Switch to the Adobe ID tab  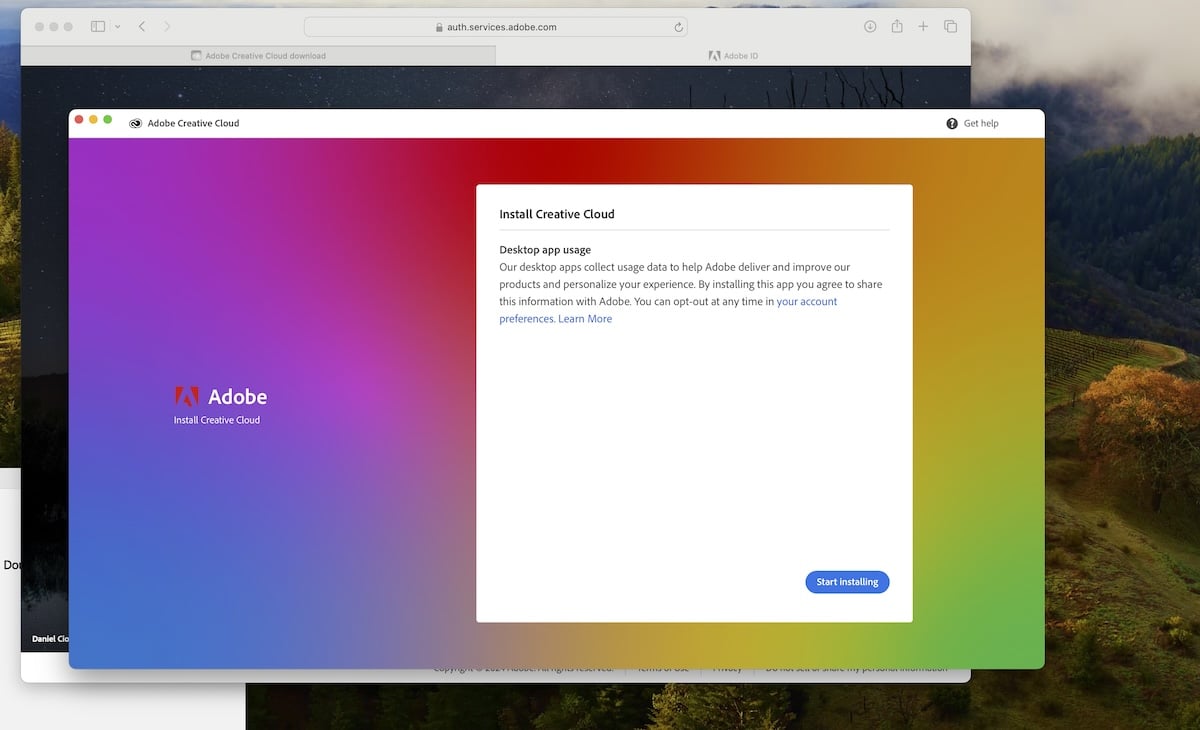[x=733, y=55]
